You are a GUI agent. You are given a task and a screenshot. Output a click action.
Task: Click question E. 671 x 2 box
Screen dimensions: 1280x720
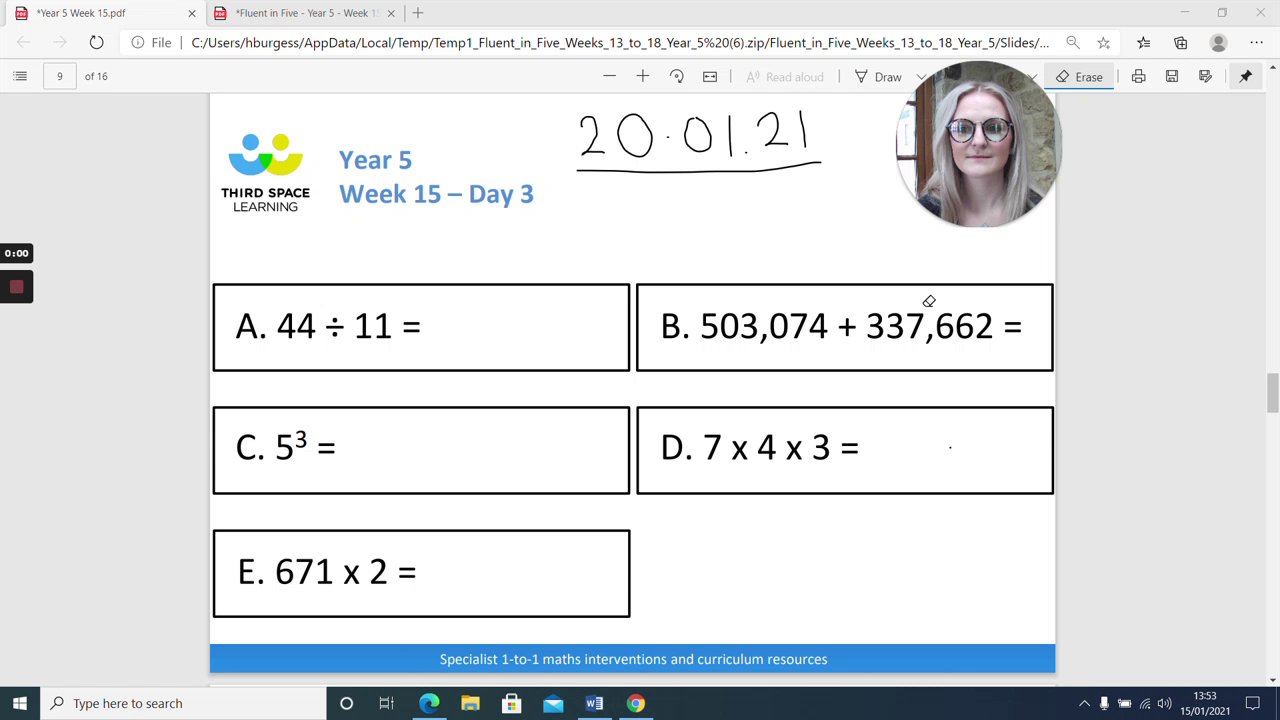421,573
